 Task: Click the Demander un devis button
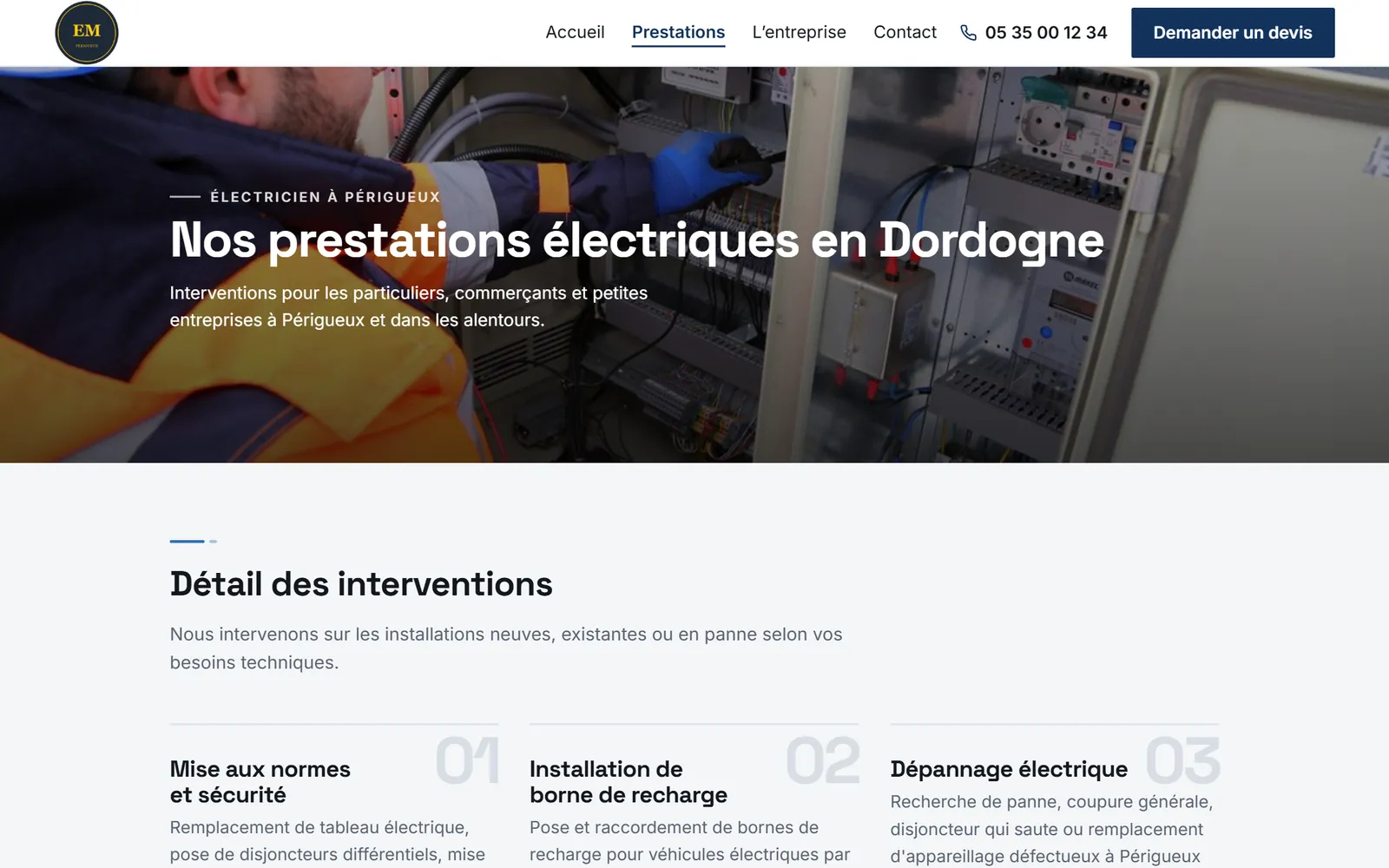click(x=1233, y=33)
